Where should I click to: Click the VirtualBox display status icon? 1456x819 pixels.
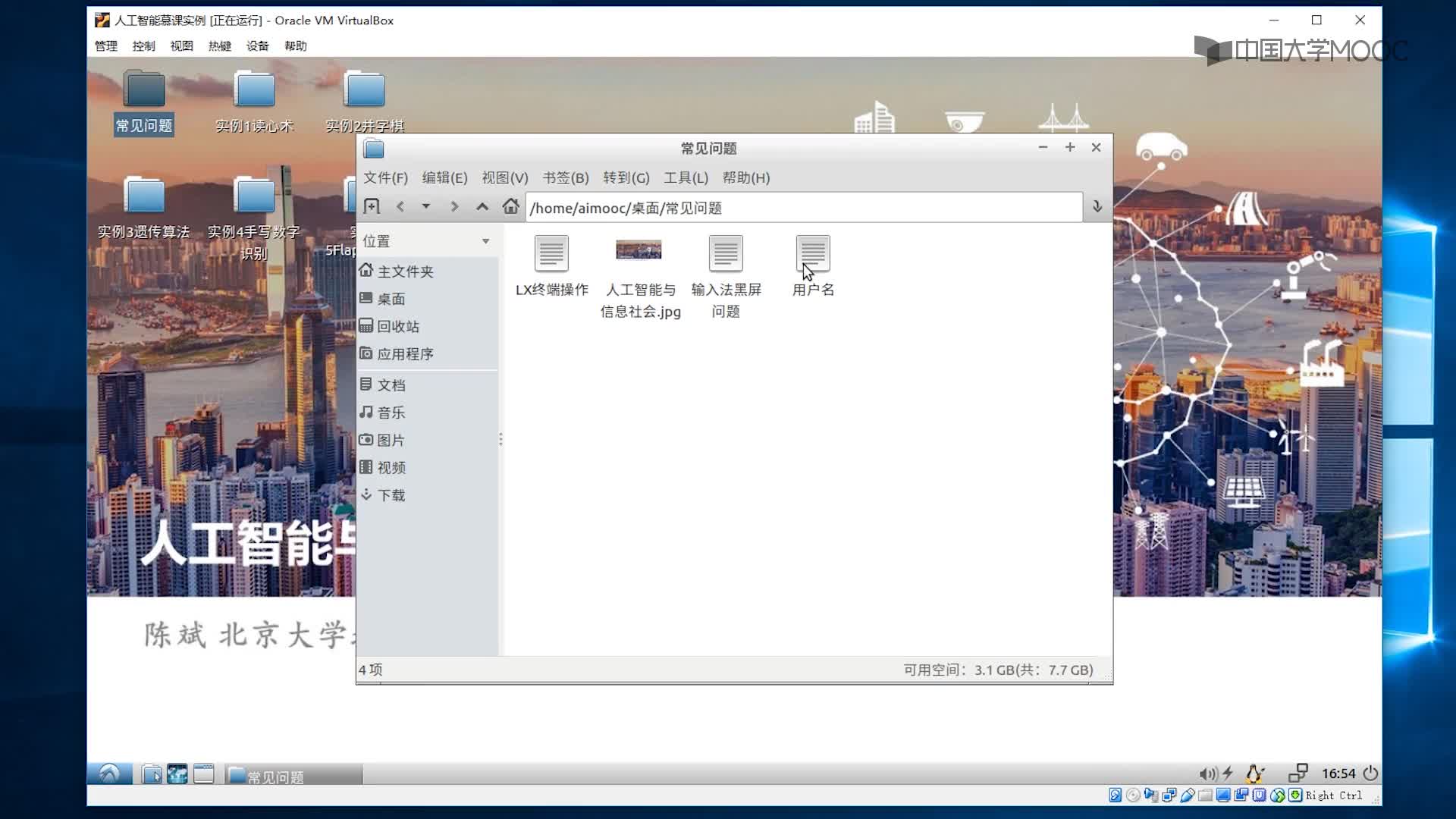point(1223,795)
